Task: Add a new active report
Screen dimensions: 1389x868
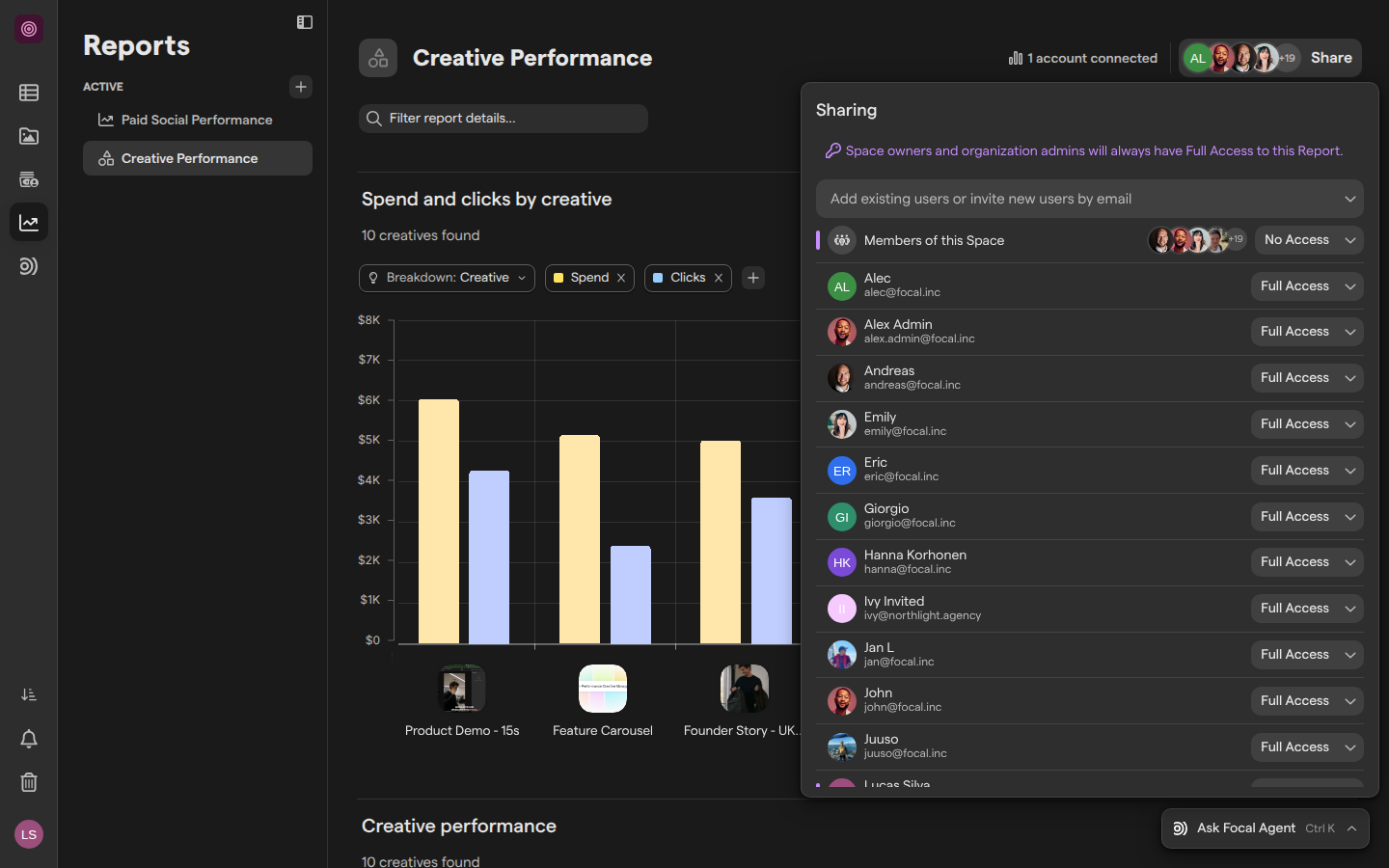Action: [301, 87]
